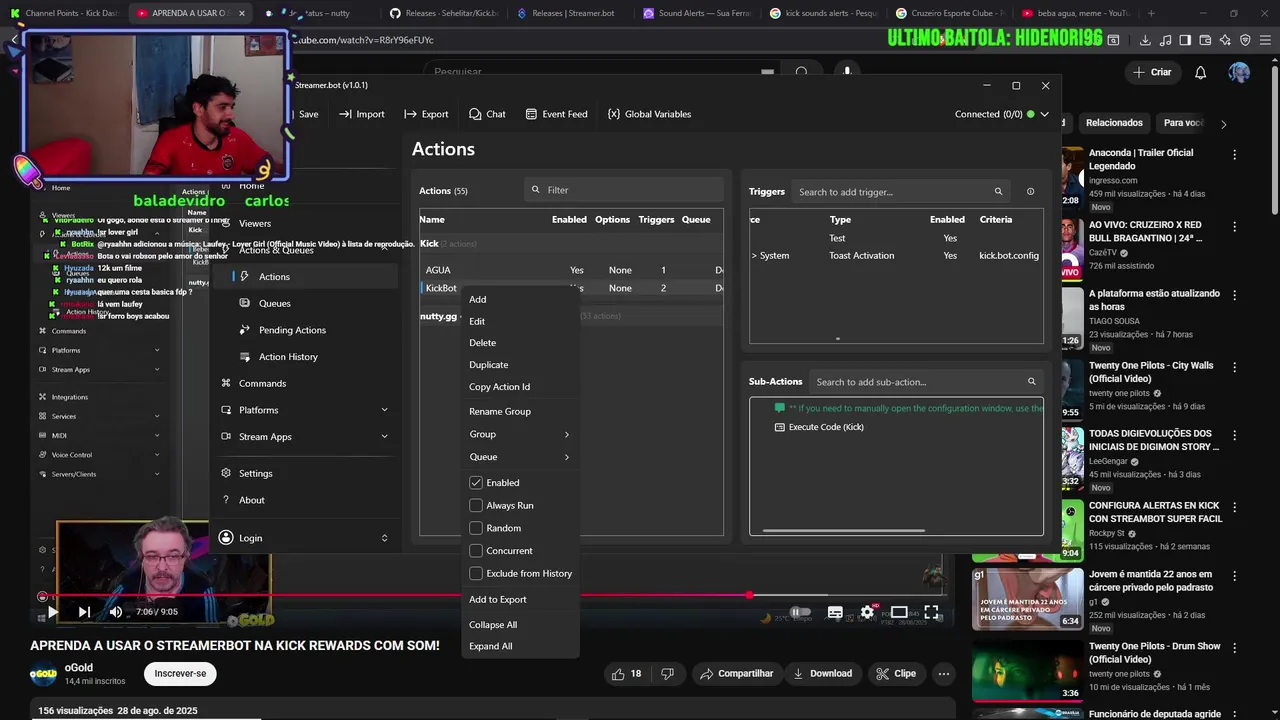The height and width of the screenshot is (720, 1280).
Task: Switch YouTube player to theater mode
Action: click(x=899, y=612)
